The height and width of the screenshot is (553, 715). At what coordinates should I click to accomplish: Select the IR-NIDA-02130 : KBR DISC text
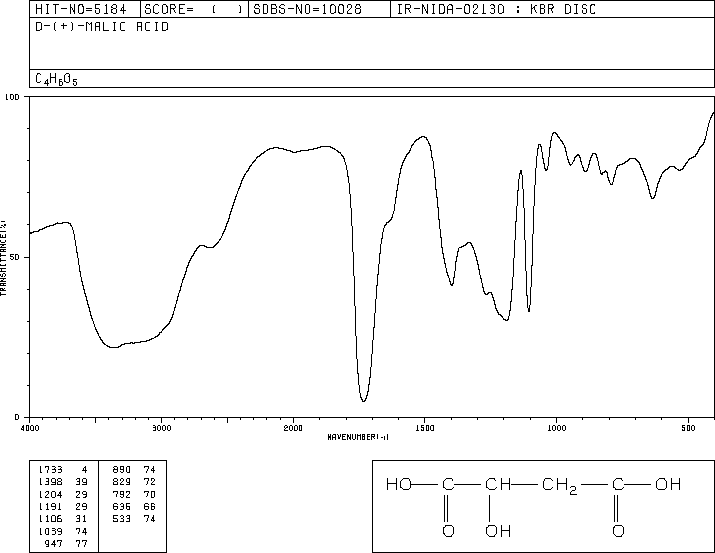[x=496, y=9]
